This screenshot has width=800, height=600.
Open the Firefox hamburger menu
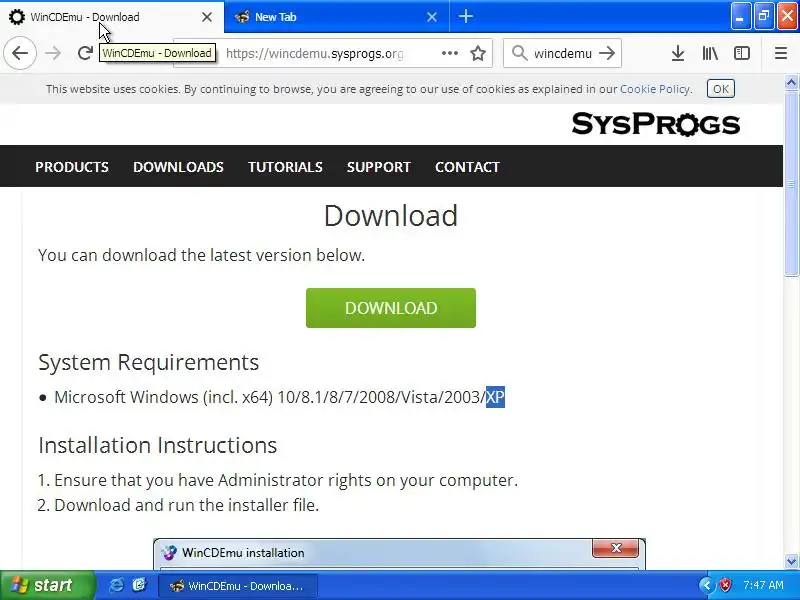pos(781,53)
